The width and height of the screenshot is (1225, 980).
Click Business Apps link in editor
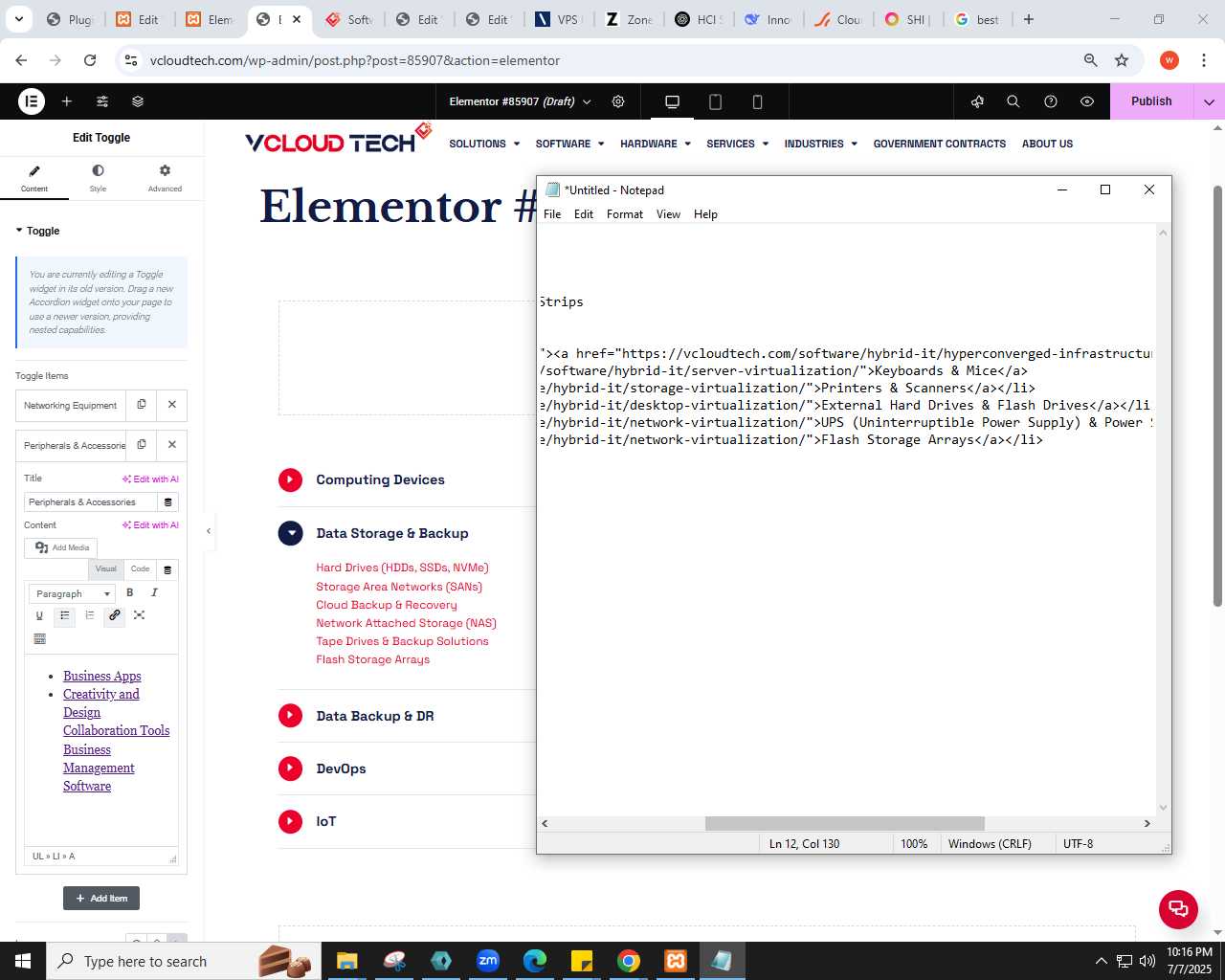pos(101,676)
